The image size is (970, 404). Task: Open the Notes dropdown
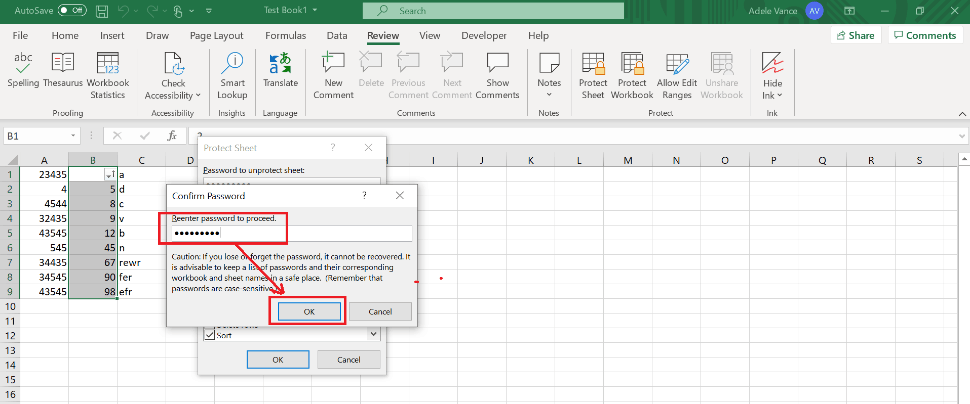pyautogui.click(x=549, y=75)
